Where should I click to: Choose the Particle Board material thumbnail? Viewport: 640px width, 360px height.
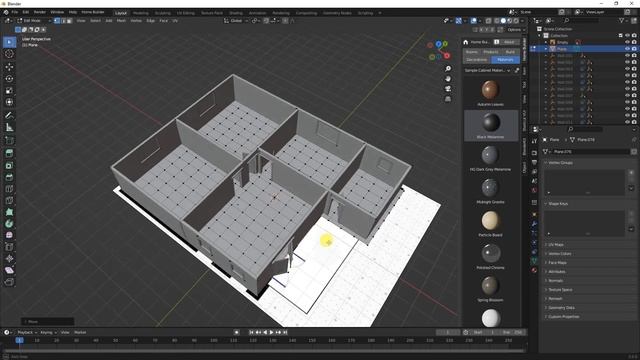(490, 221)
